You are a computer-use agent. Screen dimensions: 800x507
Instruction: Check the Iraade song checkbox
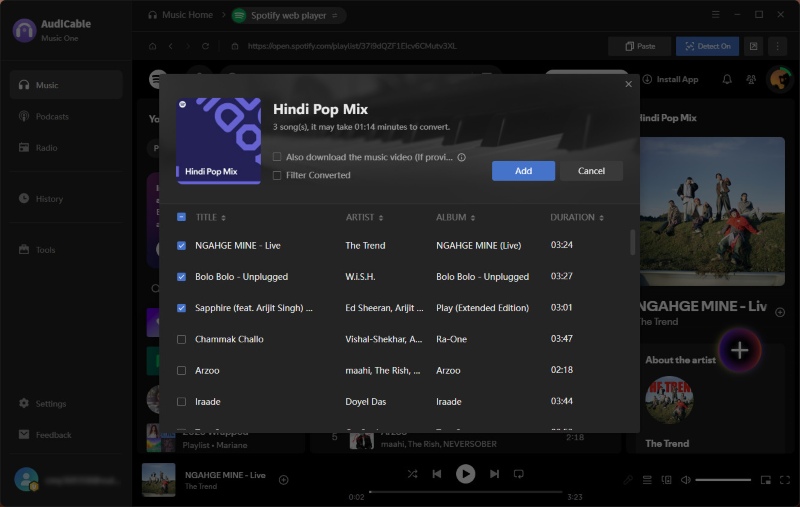tap(181, 401)
